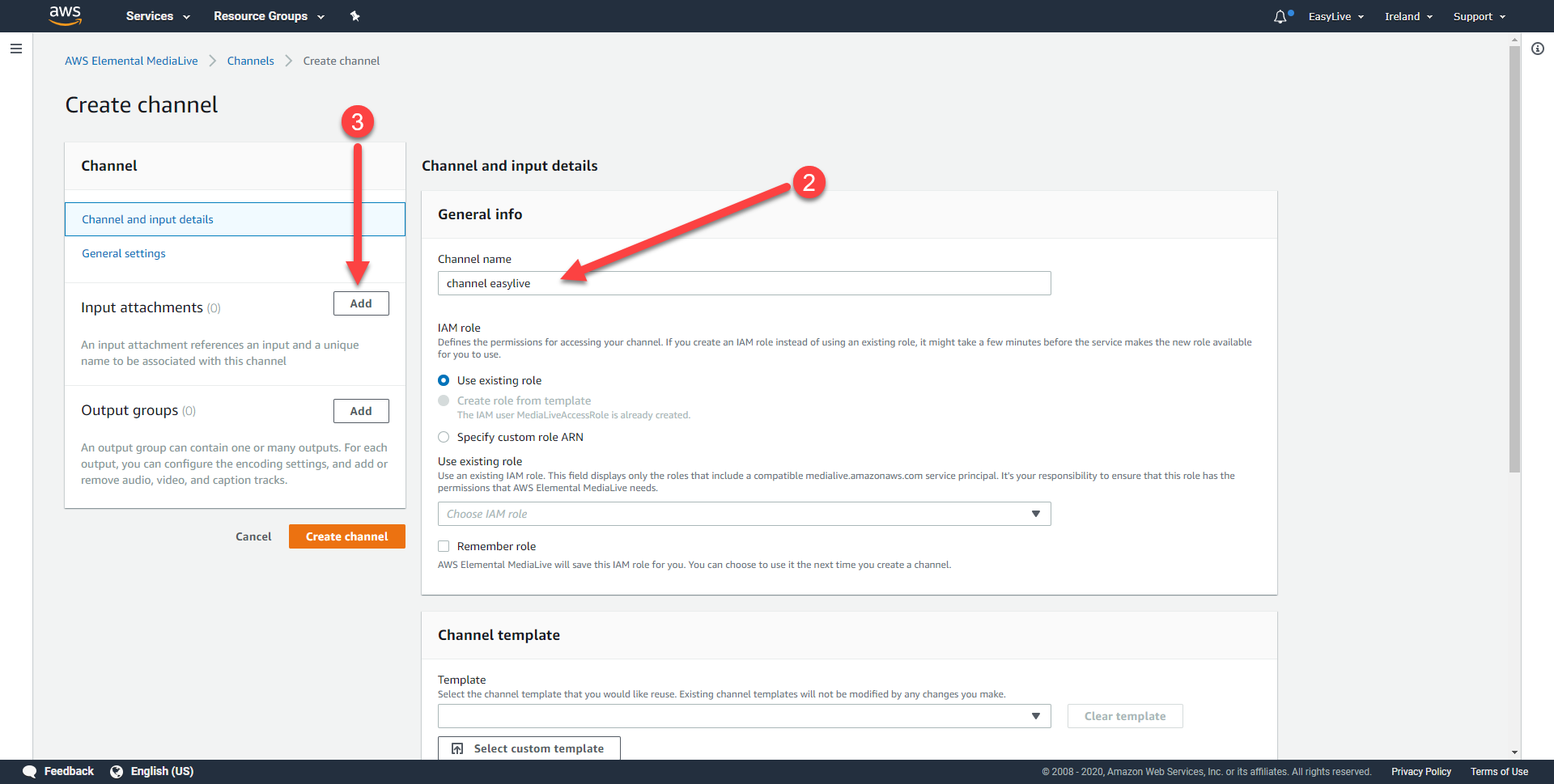Click the Cancel button

point(253,536)
